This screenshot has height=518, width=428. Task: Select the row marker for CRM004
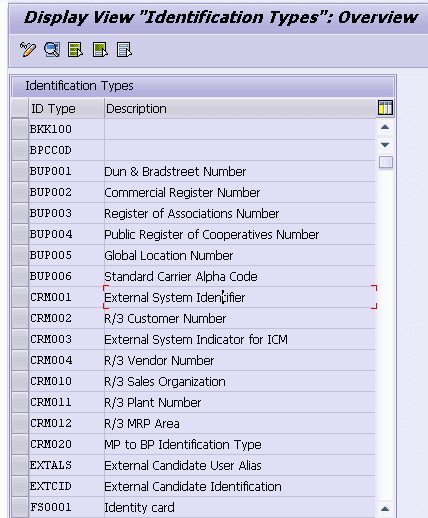[x=20, y=360]
